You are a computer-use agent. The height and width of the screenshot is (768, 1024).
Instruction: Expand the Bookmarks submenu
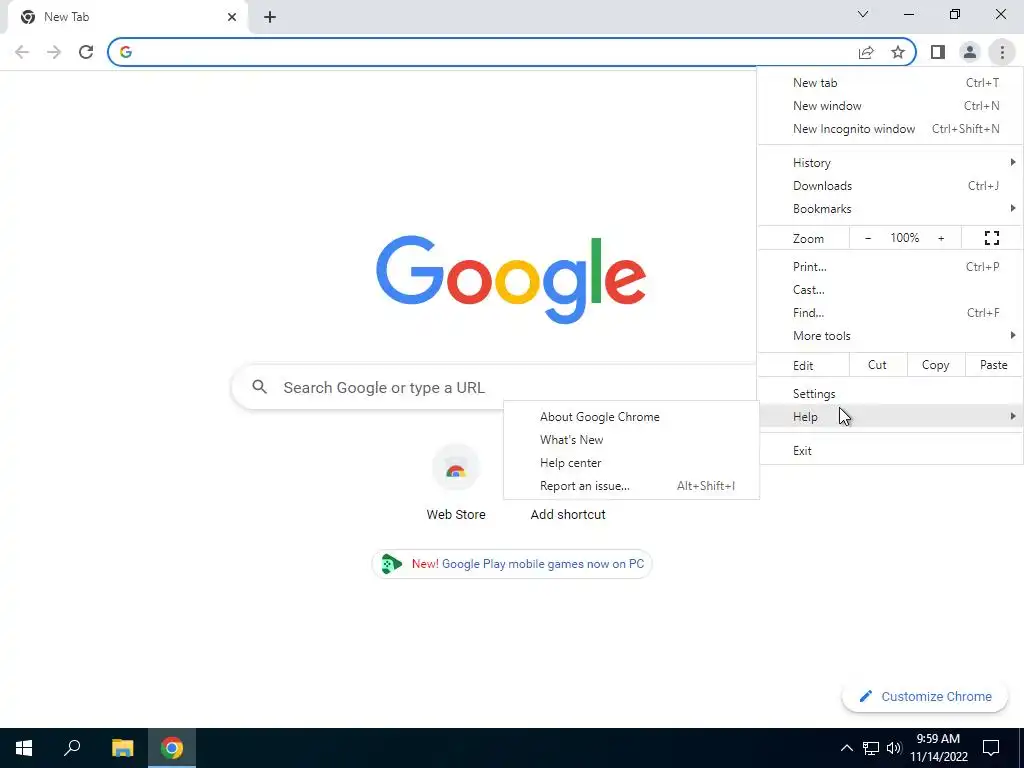click(x=891, y=209)
